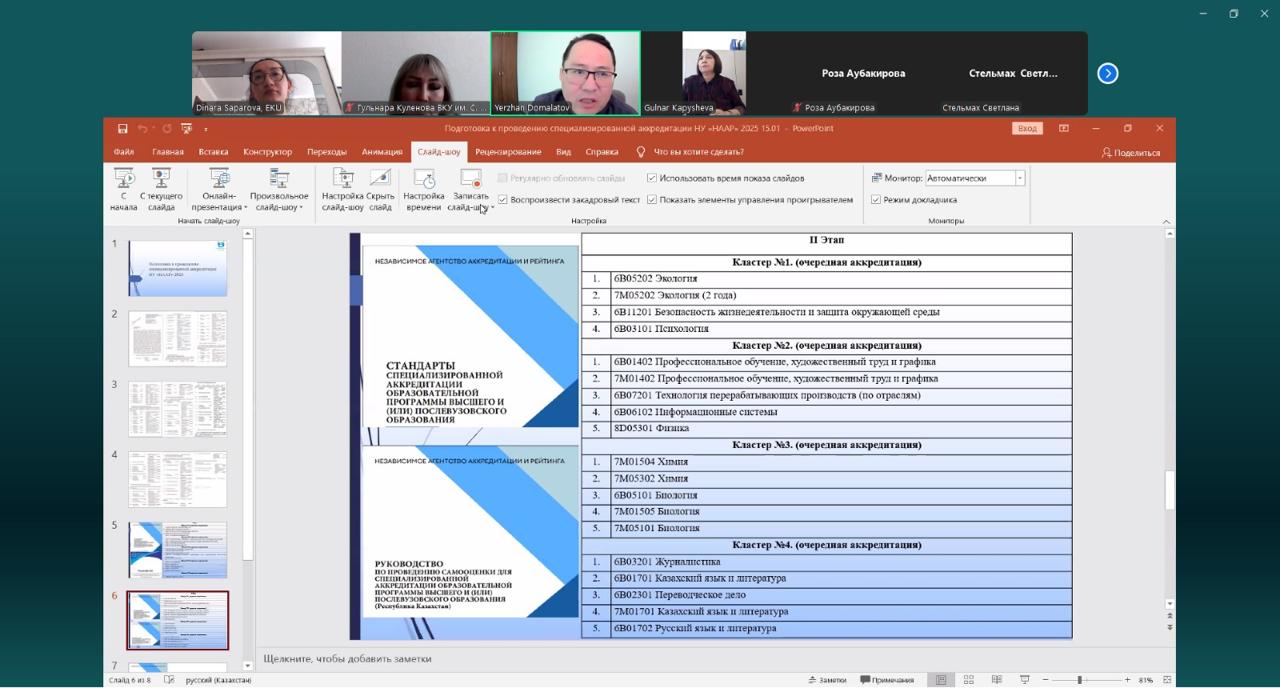Viewport: 1280px width, 688px height.
Task: Click the zoom slider in status bar
Action: [1079, 680]
